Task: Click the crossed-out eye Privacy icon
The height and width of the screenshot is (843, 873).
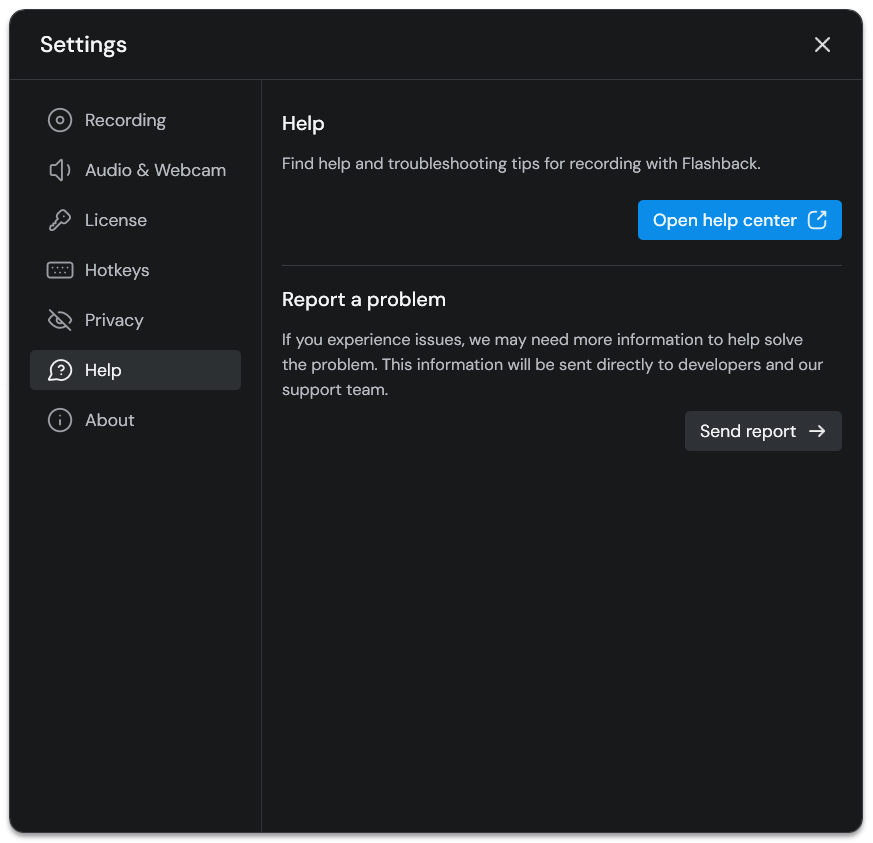Action: pyautogui.click(x=60, y=320)
